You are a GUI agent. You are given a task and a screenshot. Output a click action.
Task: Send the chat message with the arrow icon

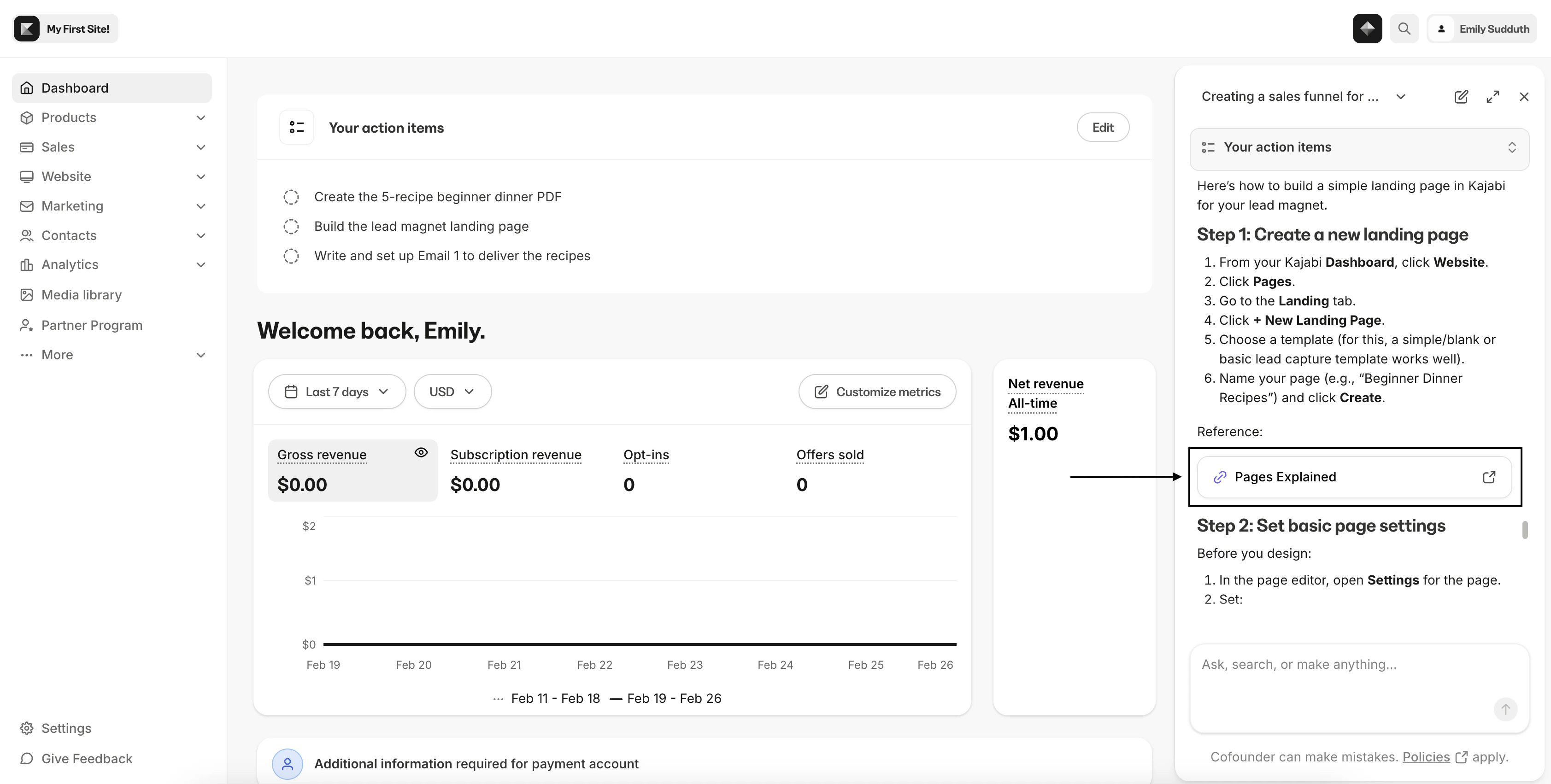coord(1506,709)
